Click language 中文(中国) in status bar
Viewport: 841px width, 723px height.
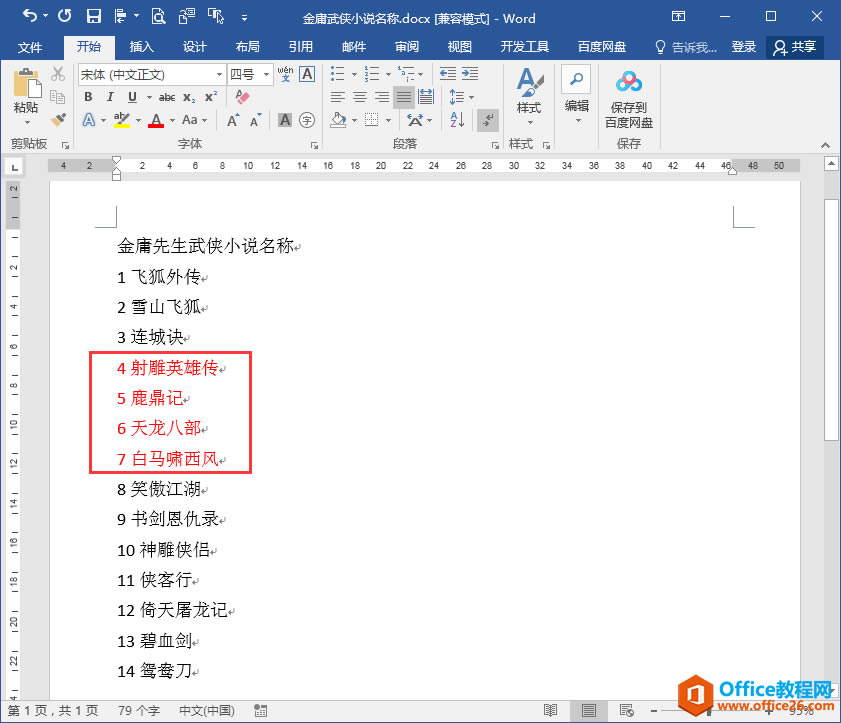click(207, 710)
